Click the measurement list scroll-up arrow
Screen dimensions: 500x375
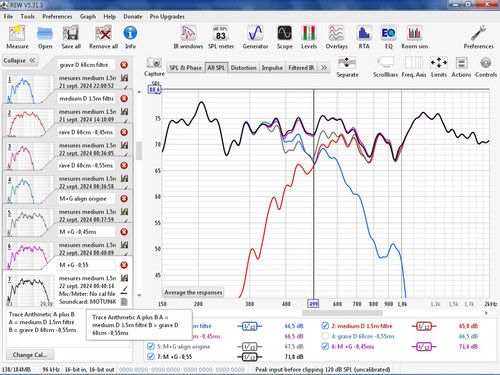(139, 91)
